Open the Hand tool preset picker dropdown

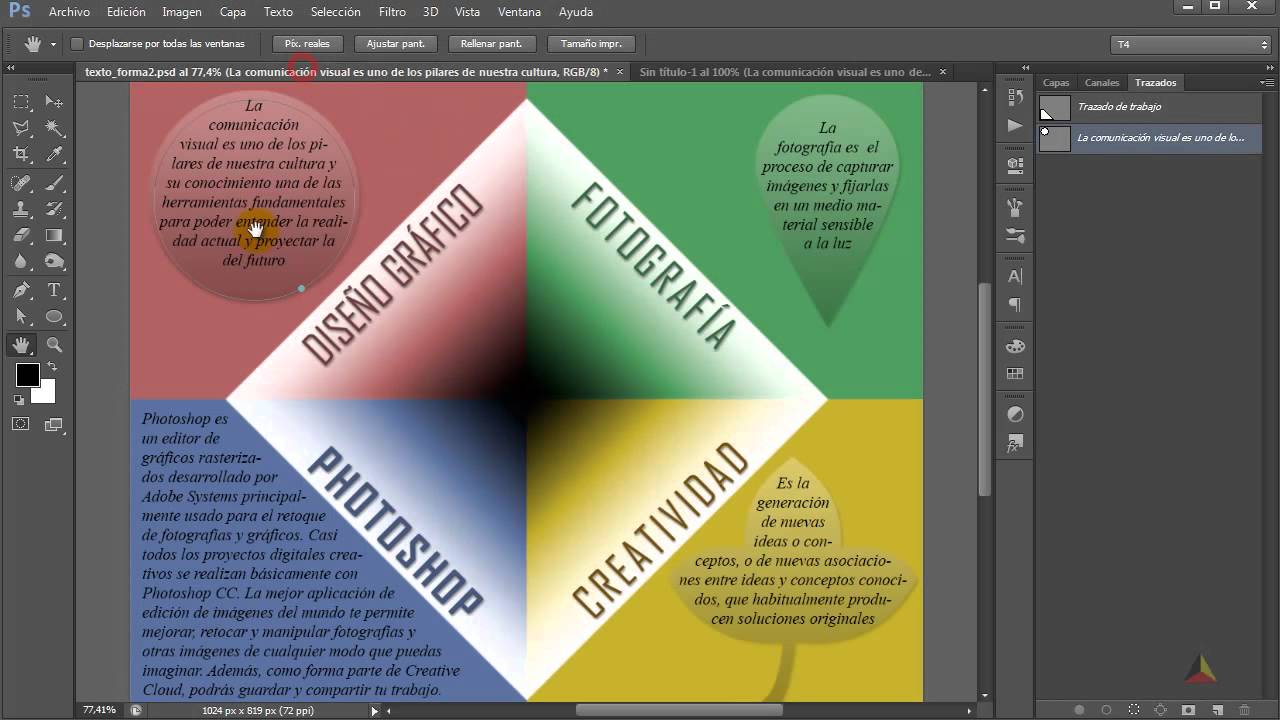click(x=53, y=45)
